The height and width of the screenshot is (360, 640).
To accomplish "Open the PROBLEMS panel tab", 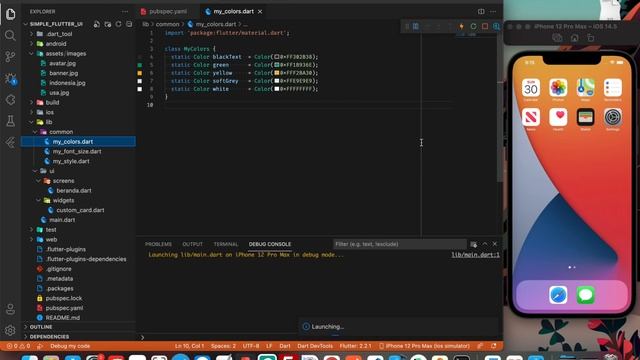I will click(x=158, y=244).
